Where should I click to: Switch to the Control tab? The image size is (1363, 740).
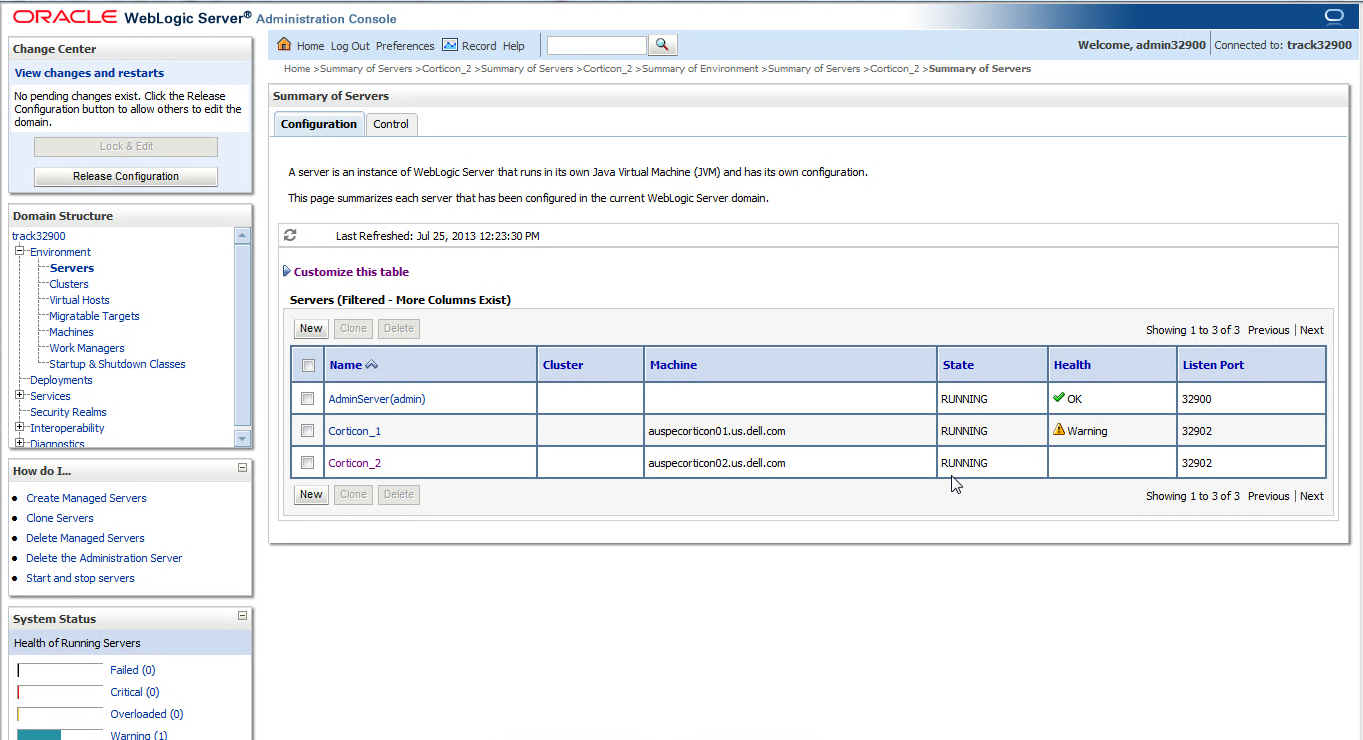pos(391,124)
